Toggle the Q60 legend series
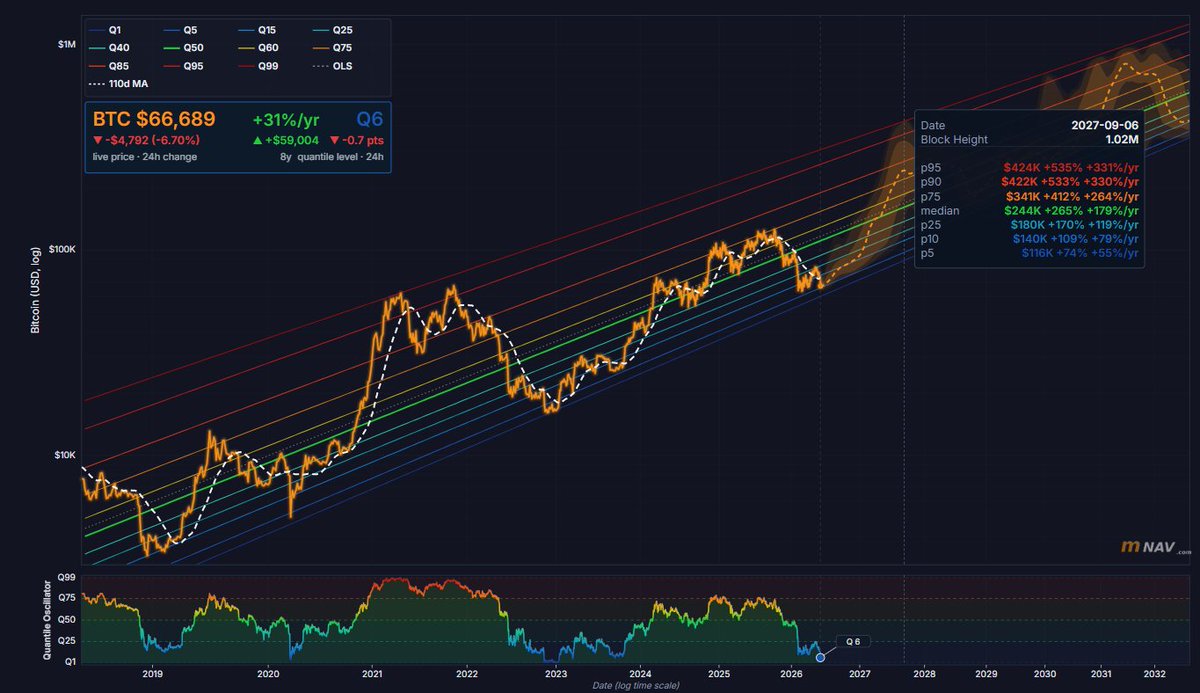Viewport: 1200px width, 693px height. 258,48
